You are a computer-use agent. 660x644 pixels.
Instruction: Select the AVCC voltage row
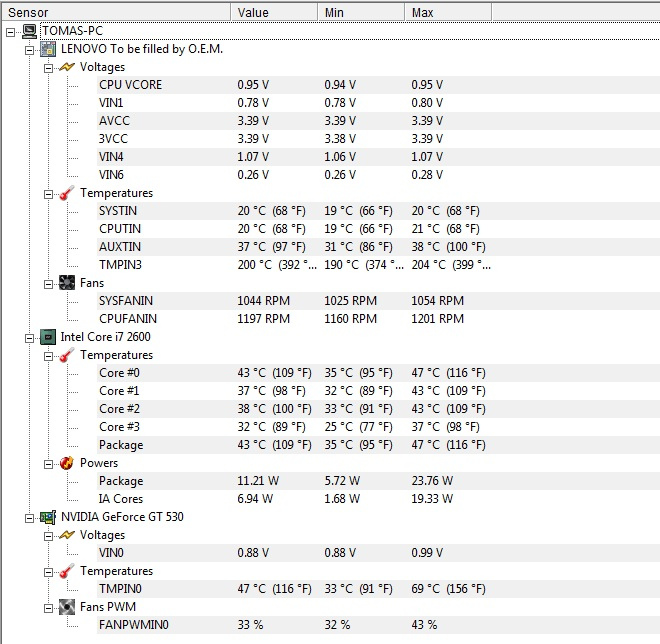378,121
